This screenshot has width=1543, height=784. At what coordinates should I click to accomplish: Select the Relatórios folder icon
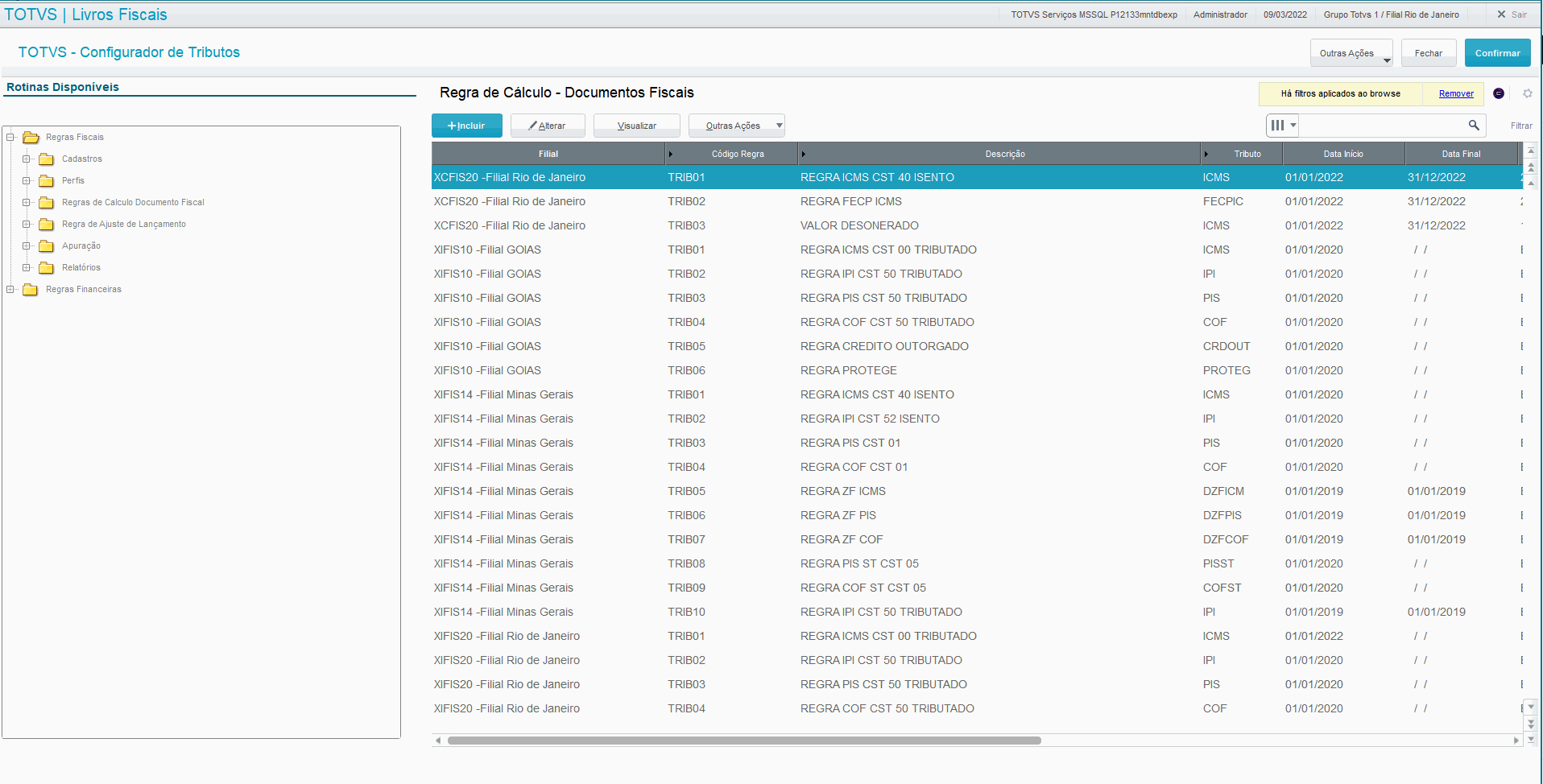47,268
